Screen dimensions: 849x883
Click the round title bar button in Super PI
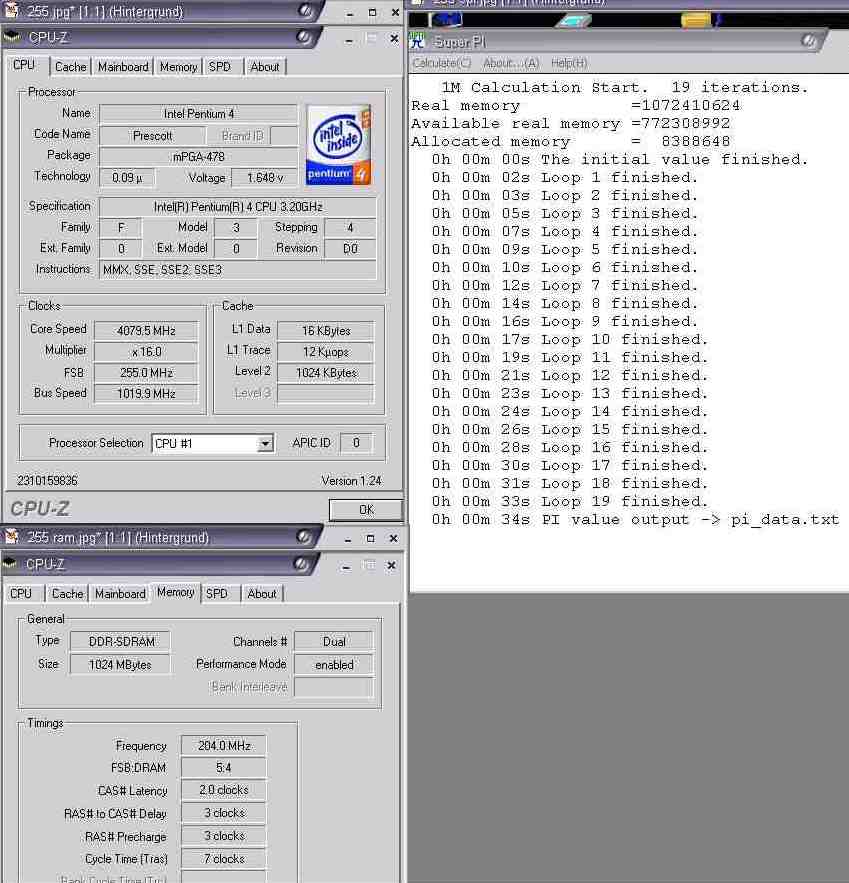click(x=809, y=41)
